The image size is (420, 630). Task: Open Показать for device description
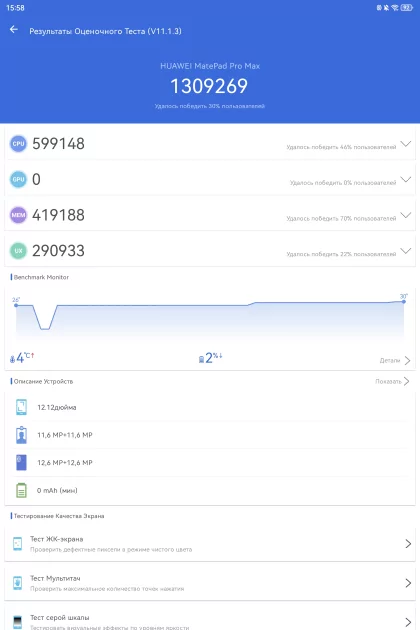pos(392,381)
